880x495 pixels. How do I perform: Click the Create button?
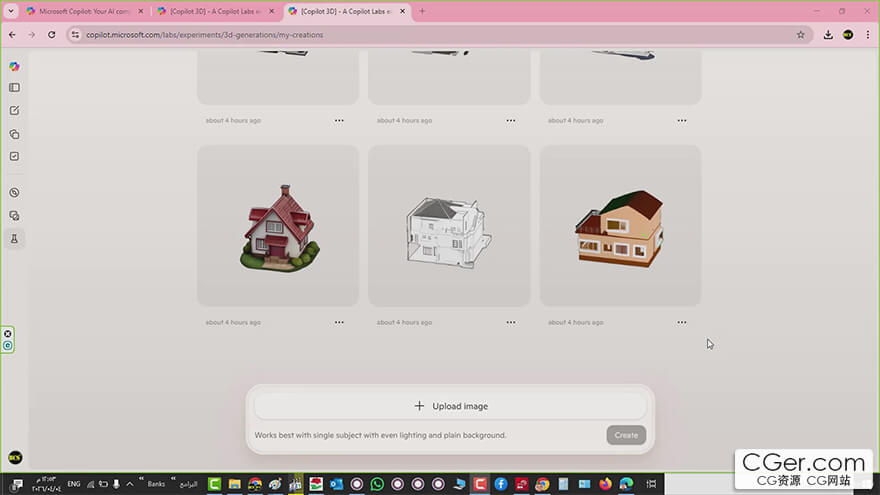point(626,435)
